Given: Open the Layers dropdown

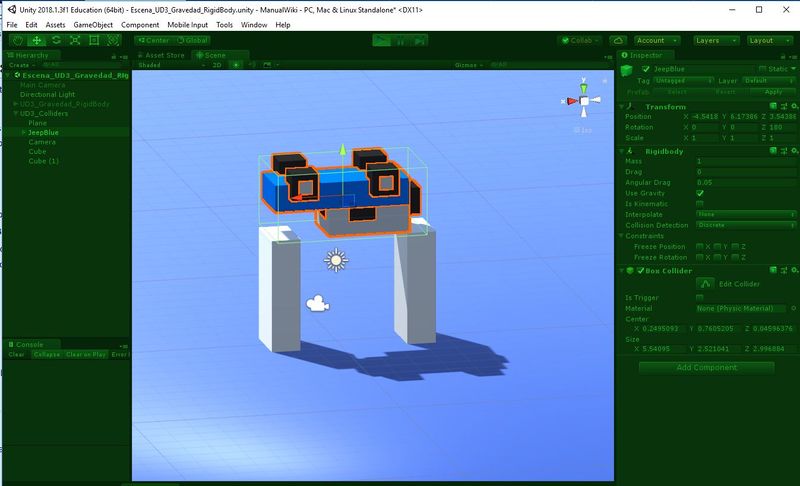Looking at the screenshot, I should (716, 40).
